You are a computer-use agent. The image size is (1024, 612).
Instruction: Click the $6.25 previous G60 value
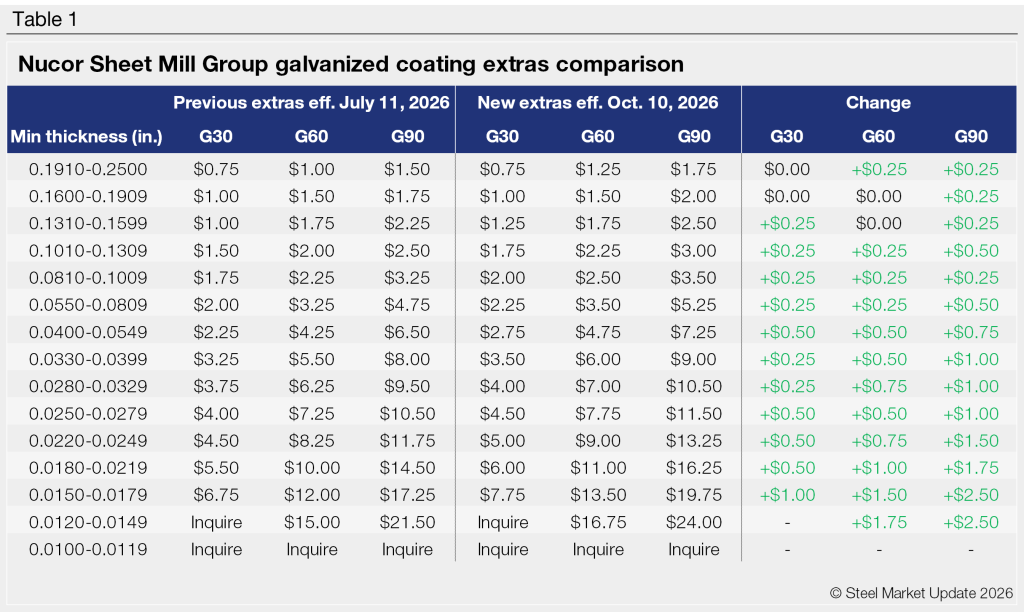pos(312,386)
